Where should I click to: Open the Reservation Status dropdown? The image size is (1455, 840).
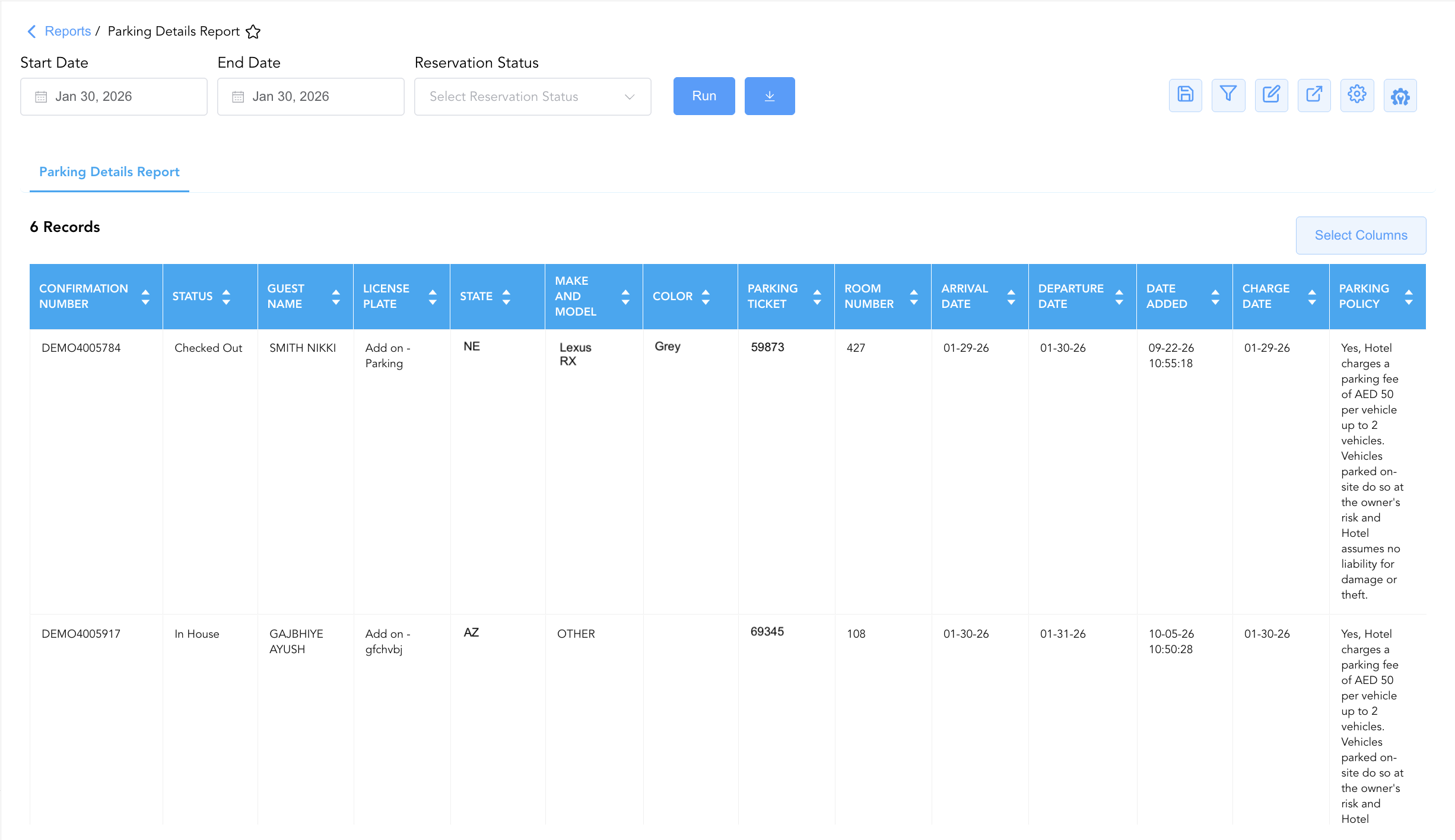533,97
